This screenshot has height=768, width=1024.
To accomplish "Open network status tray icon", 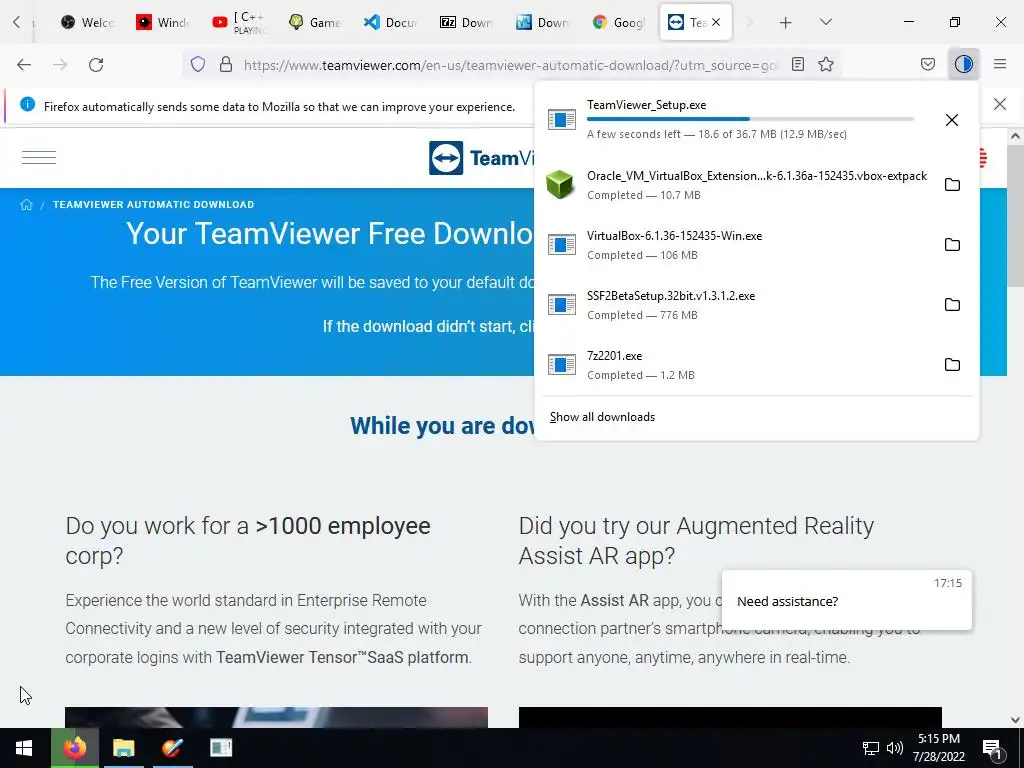I will [871, 748].
